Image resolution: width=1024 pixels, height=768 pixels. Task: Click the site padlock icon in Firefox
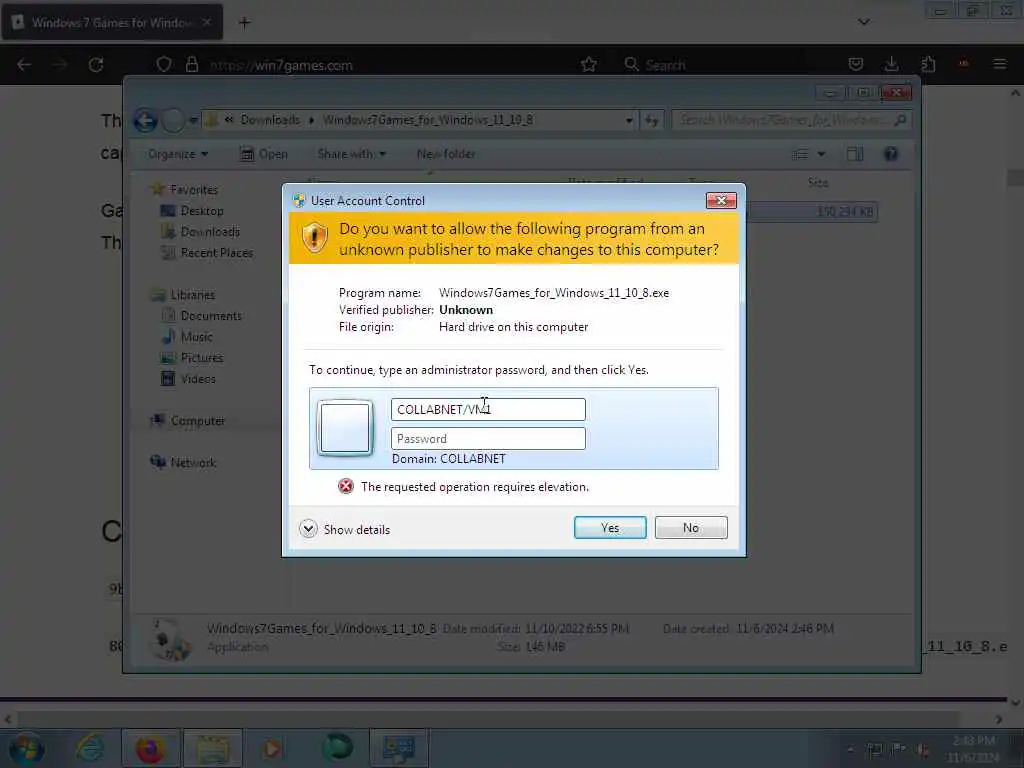click(191, 65)
